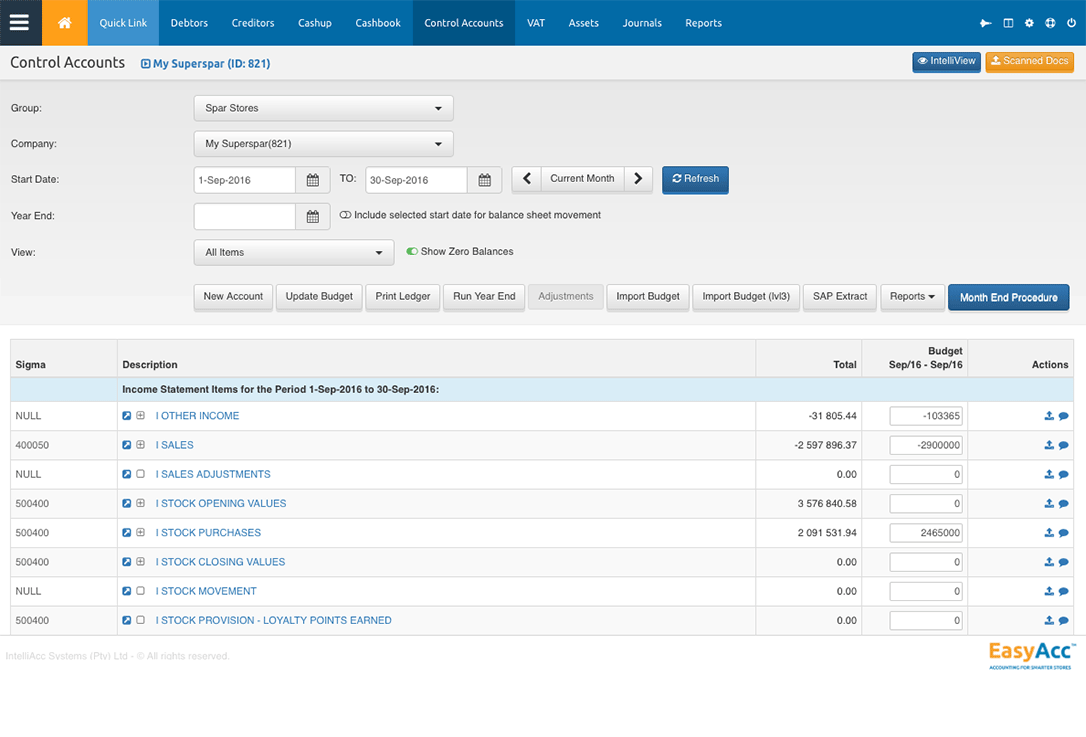1086x737 pixels.
Task: Click the Print Ledger button
Action: (402, 296)
